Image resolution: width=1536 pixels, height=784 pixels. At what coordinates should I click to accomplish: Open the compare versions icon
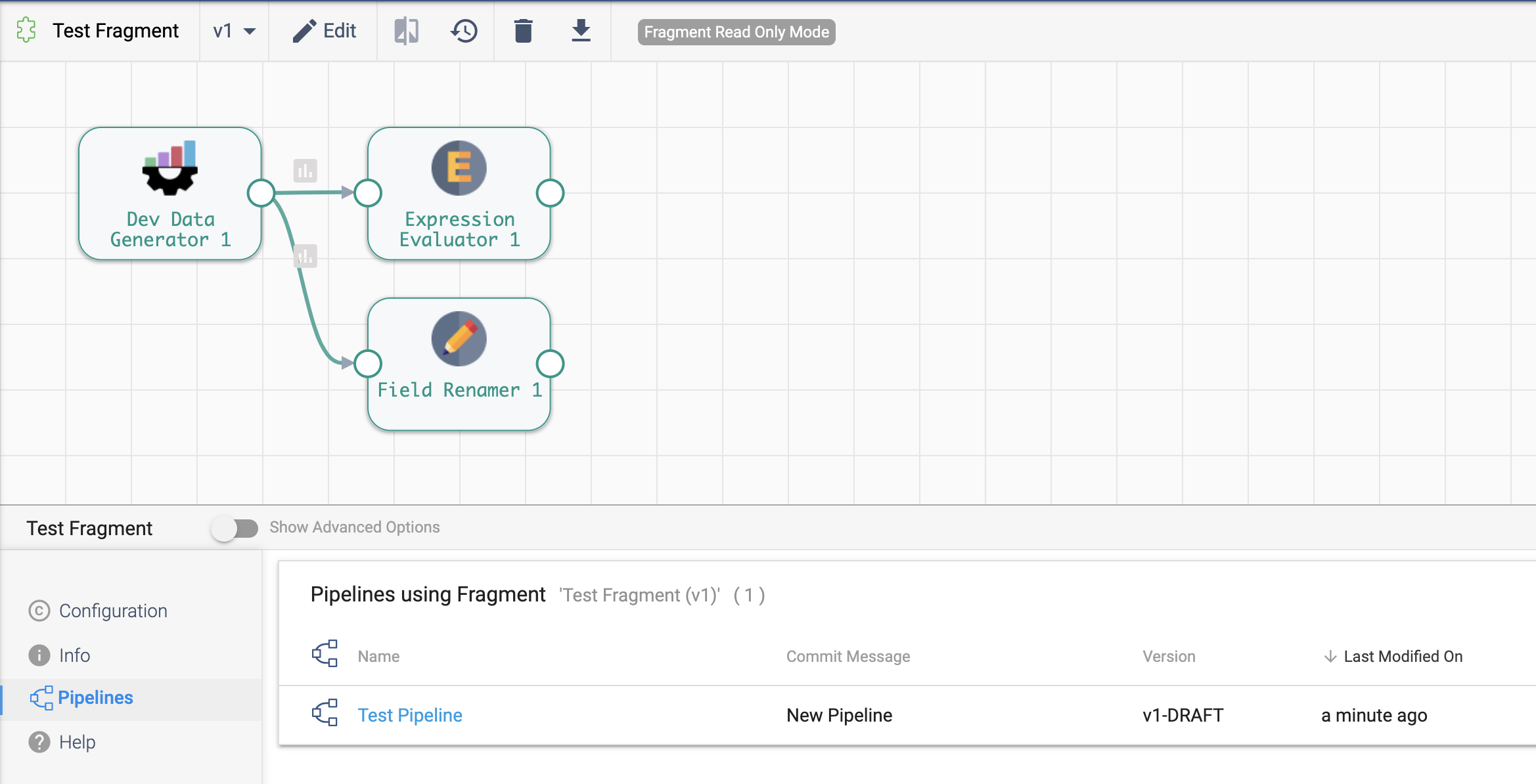tap(406, 31)
